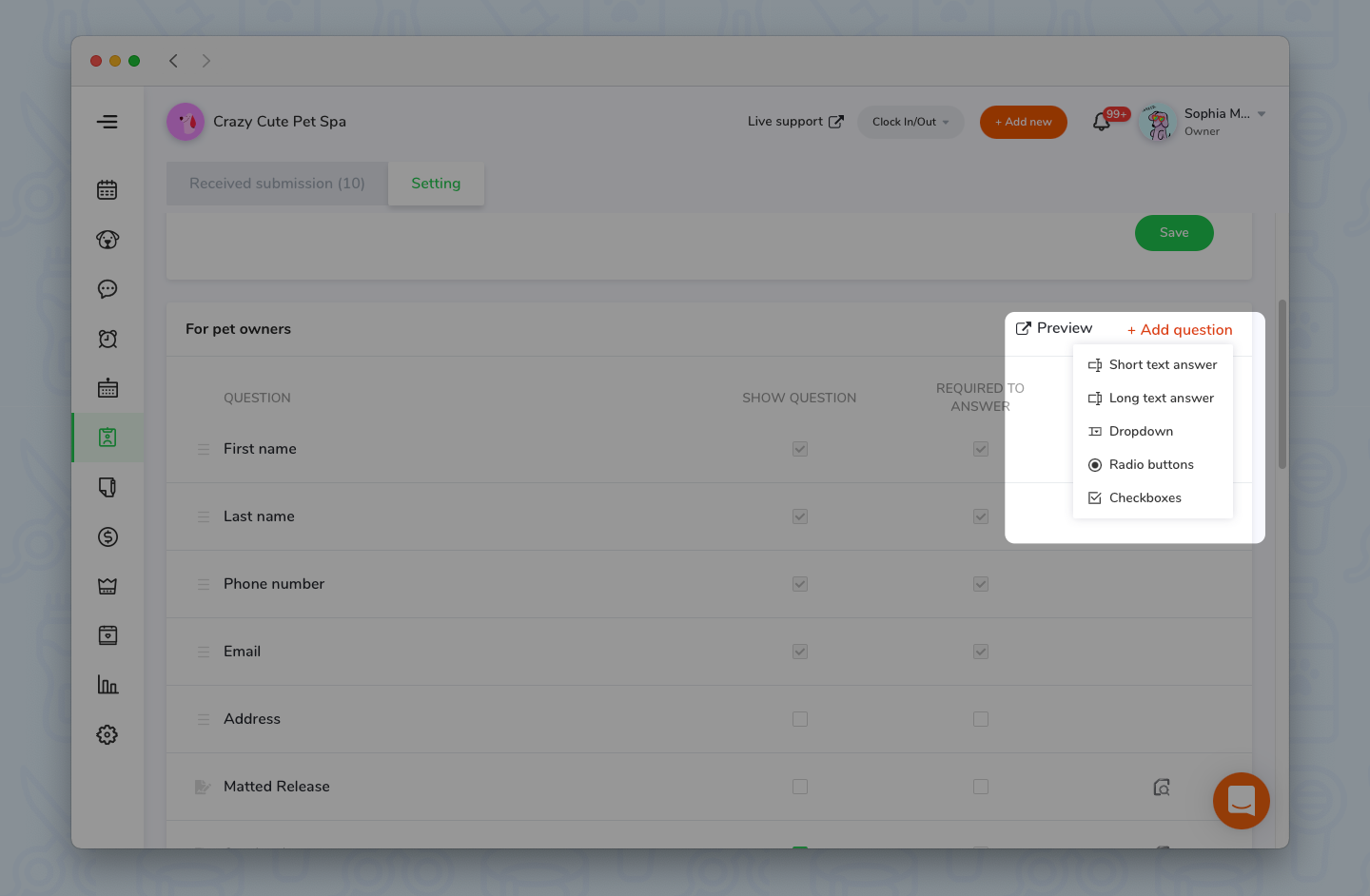Image resolution: width=1370 pixels, height=896 pixels.
Task: Go forward with the right arrow
Action: 206,61
